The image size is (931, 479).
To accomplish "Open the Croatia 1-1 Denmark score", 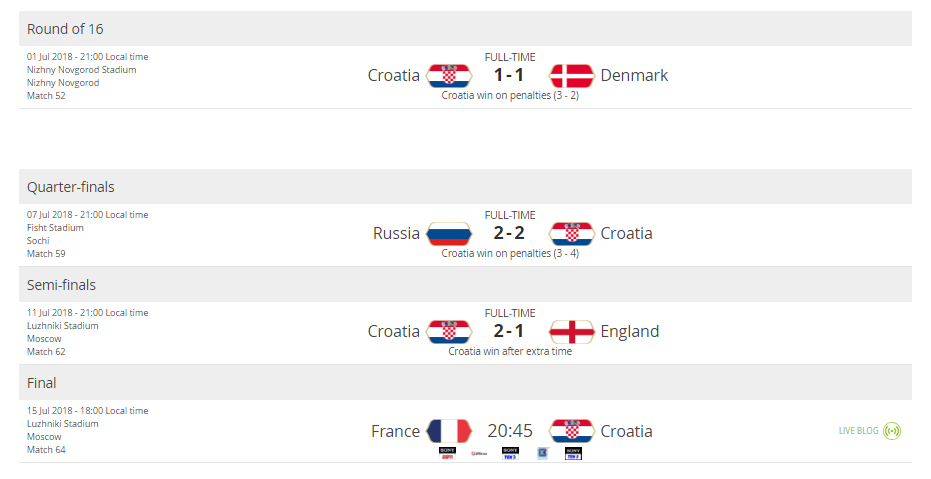I will point(509,75).
